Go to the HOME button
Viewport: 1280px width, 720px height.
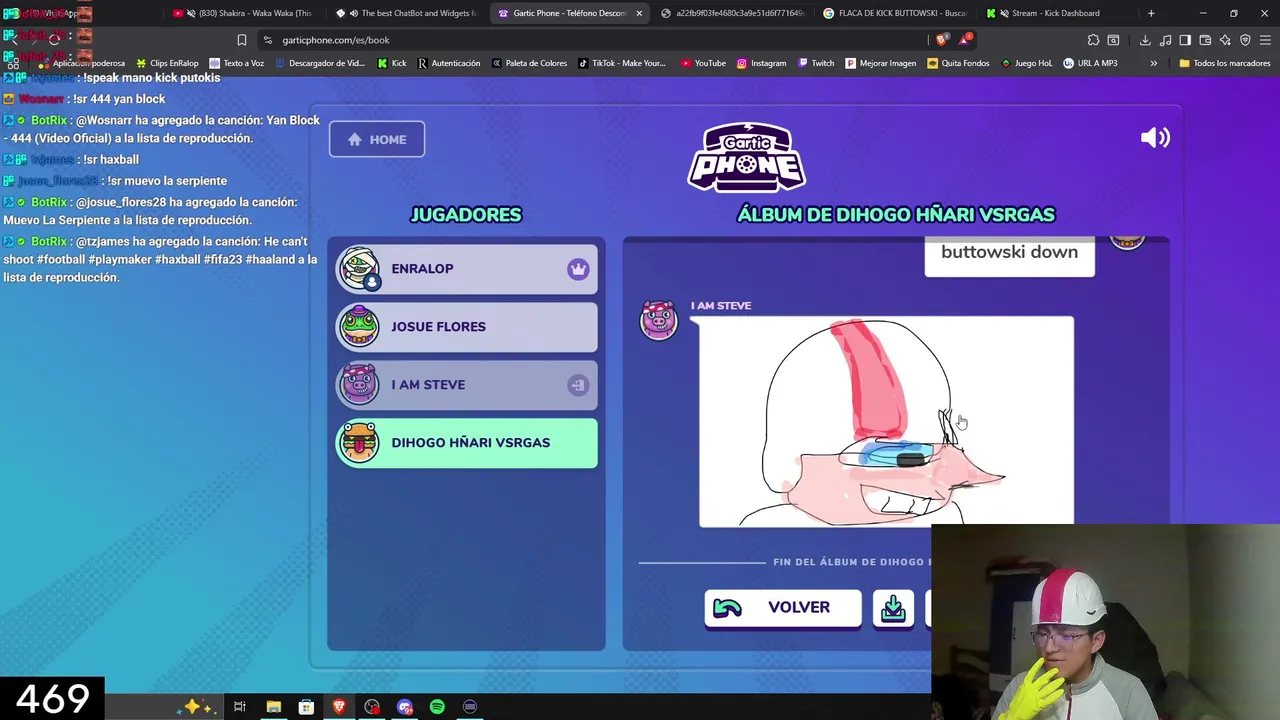[377, 139]
